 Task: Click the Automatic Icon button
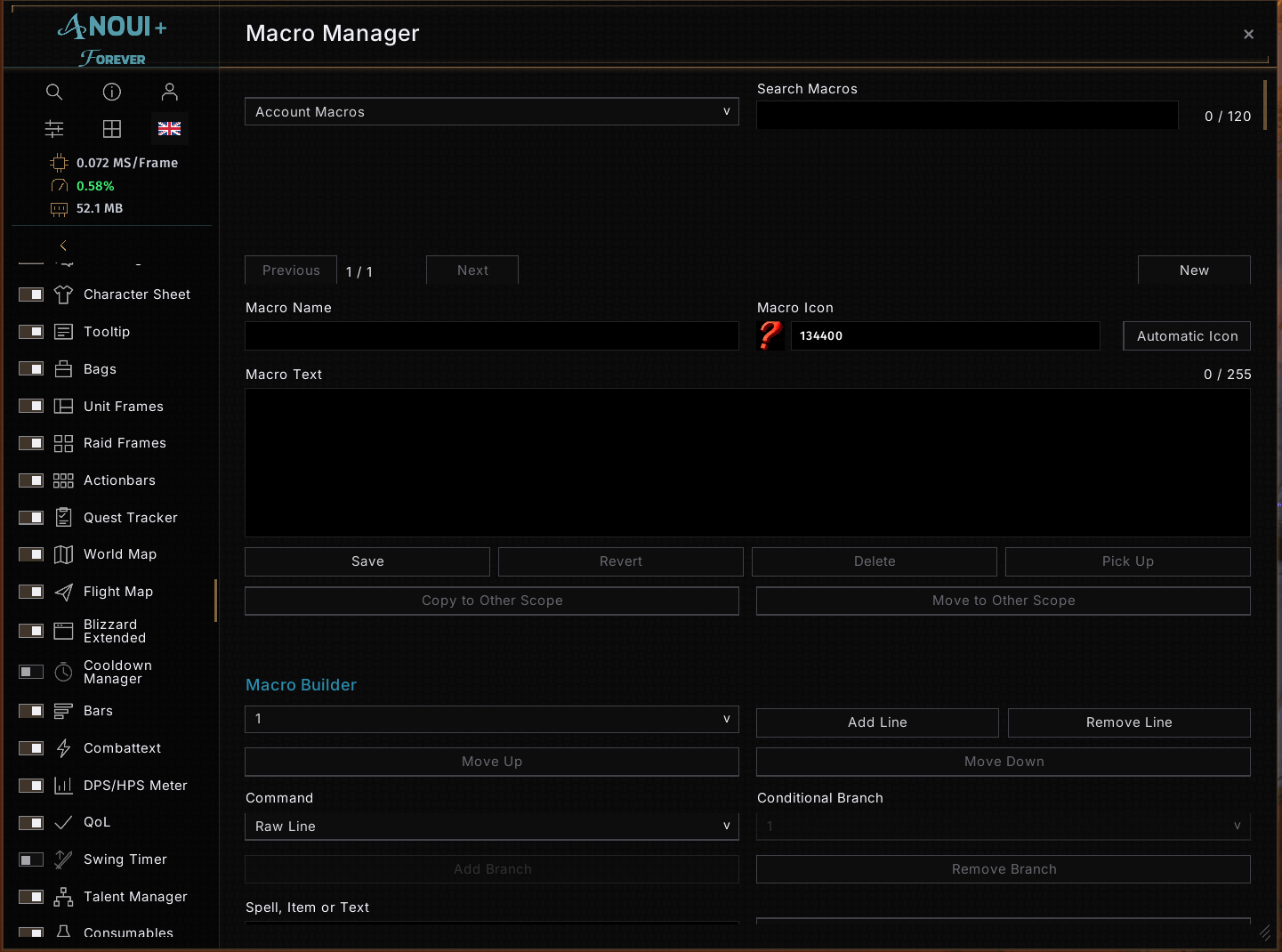coord(1187,335)
